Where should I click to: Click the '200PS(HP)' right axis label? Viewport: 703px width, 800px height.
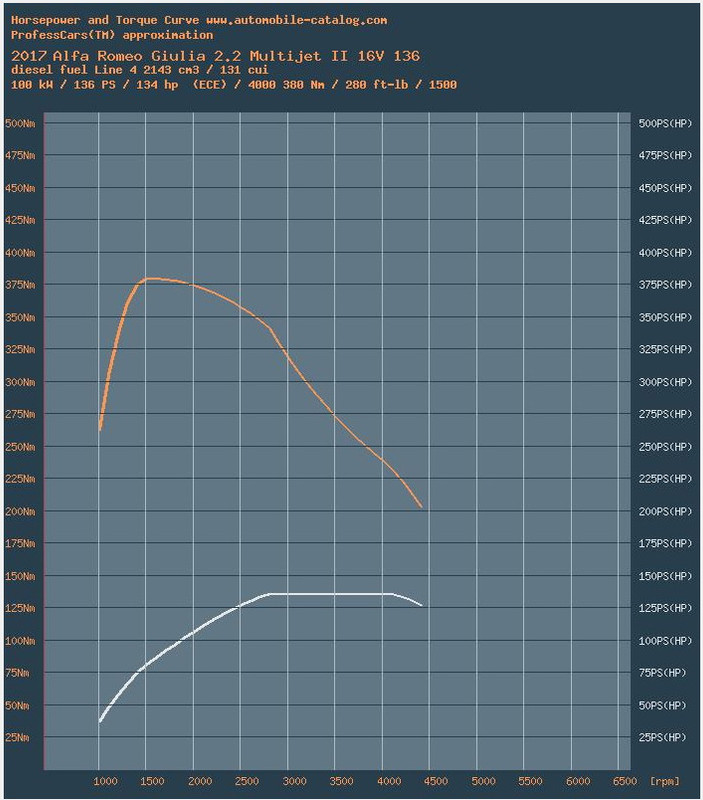pyautogui.click(x=665, y=512)
